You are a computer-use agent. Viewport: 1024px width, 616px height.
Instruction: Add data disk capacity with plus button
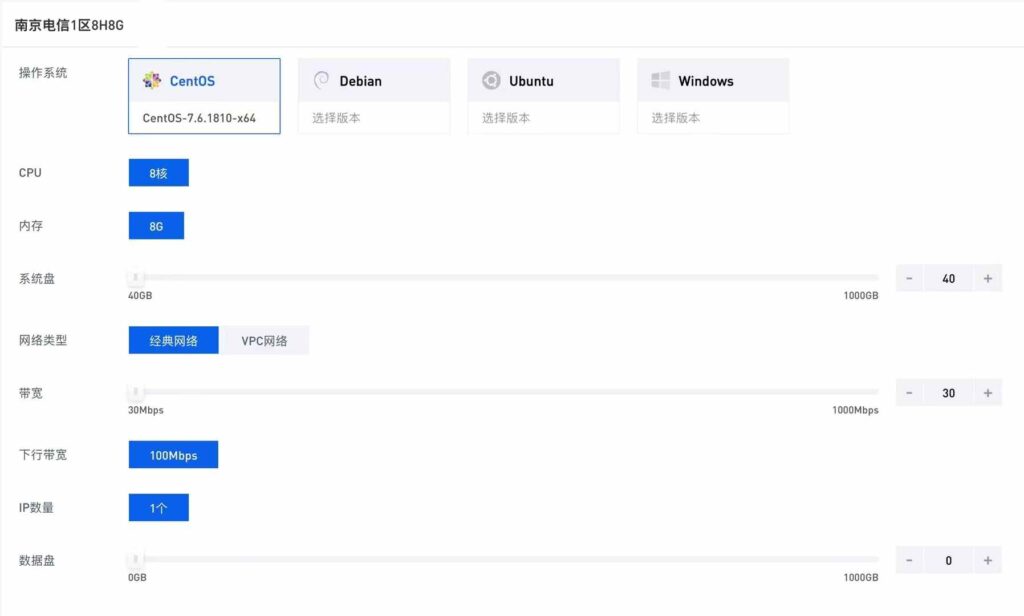tap(987, 561)
